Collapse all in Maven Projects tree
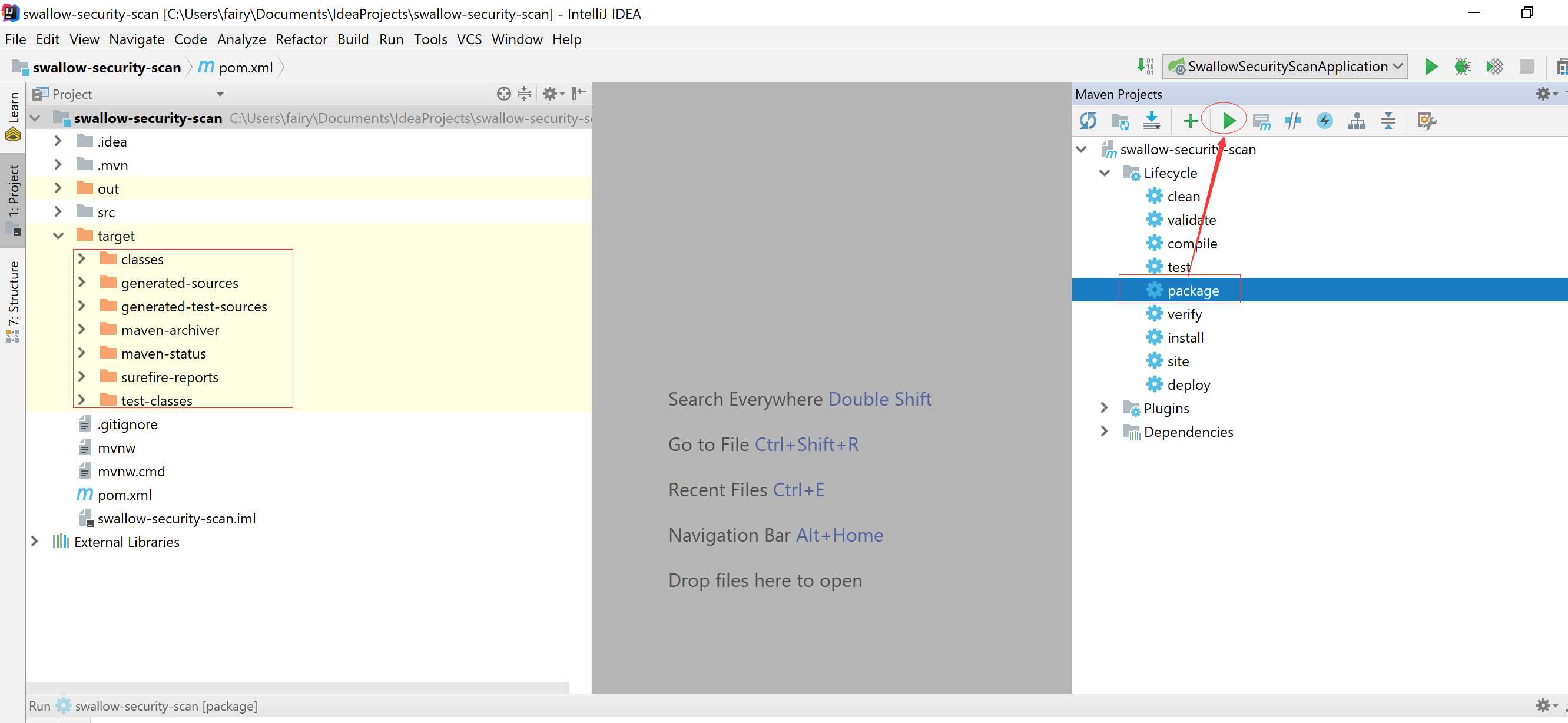 click(1388, 121)
